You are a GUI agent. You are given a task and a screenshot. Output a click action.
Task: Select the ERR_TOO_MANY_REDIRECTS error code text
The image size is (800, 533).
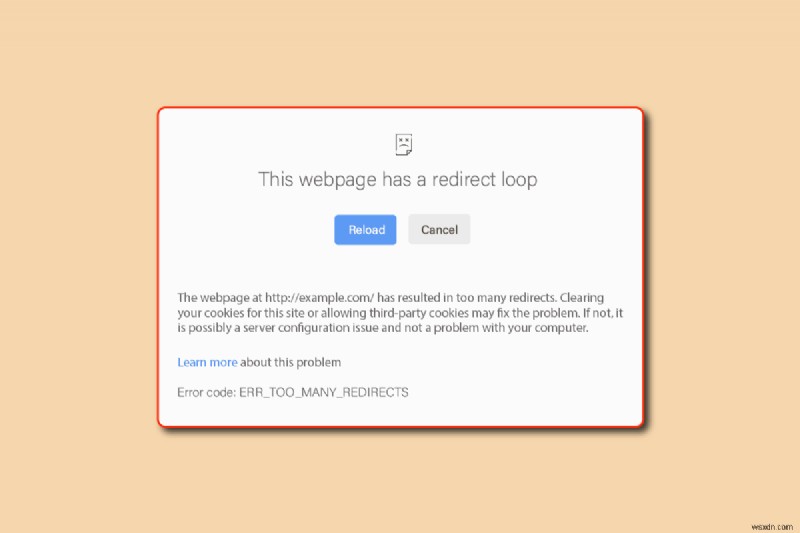coord(324,392)
